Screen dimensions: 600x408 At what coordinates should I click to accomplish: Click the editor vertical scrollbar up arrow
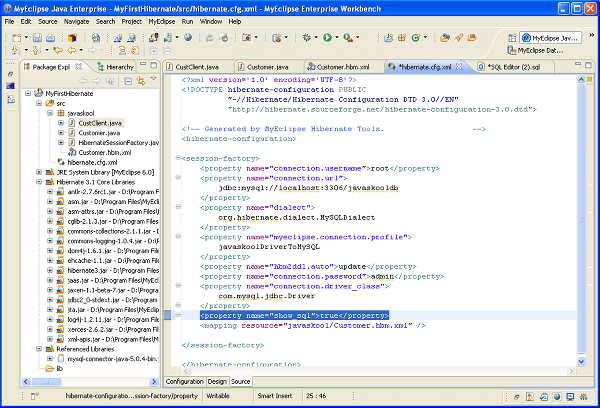point(581,79)
